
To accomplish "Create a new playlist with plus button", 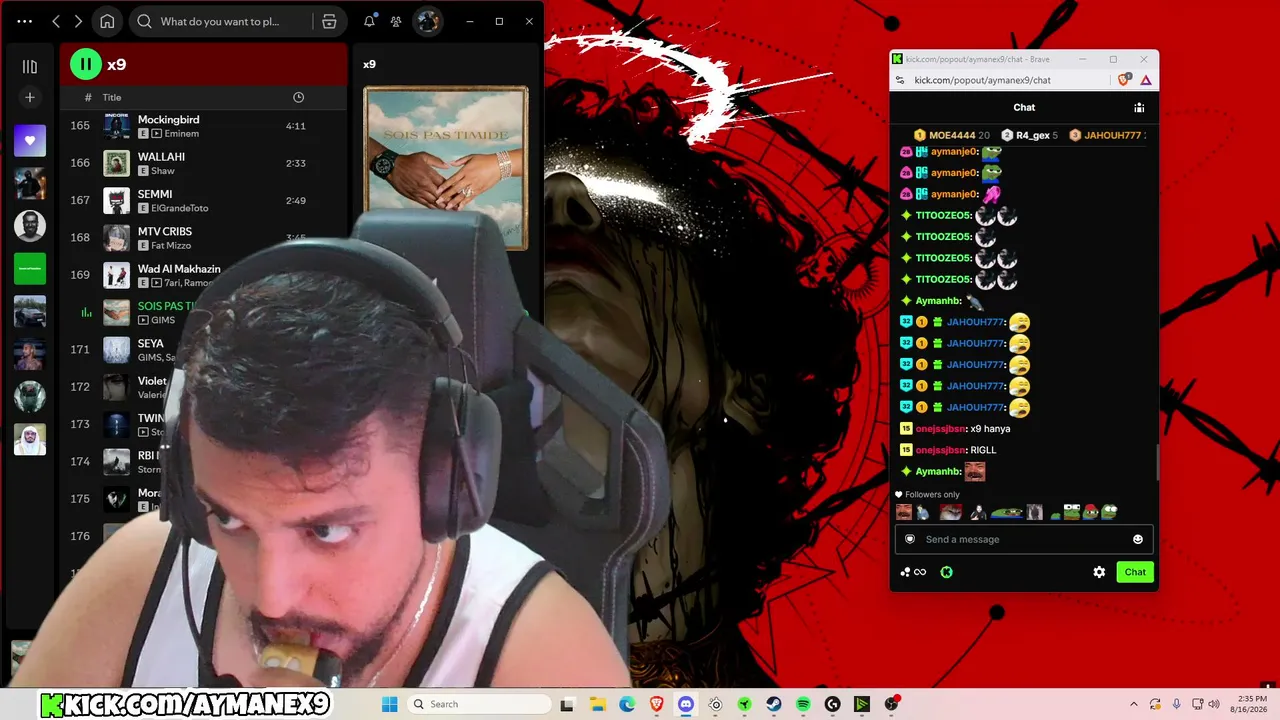I will (30, 97).
